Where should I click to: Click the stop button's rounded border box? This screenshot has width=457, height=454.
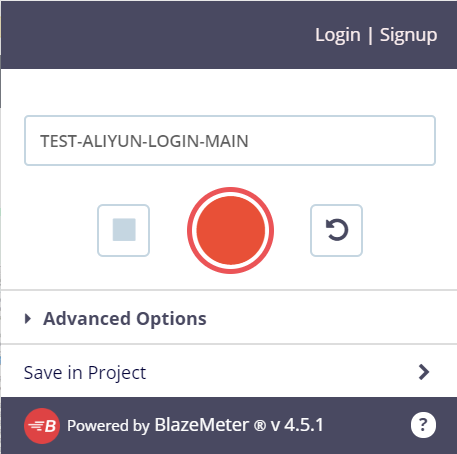coord(123,230)
